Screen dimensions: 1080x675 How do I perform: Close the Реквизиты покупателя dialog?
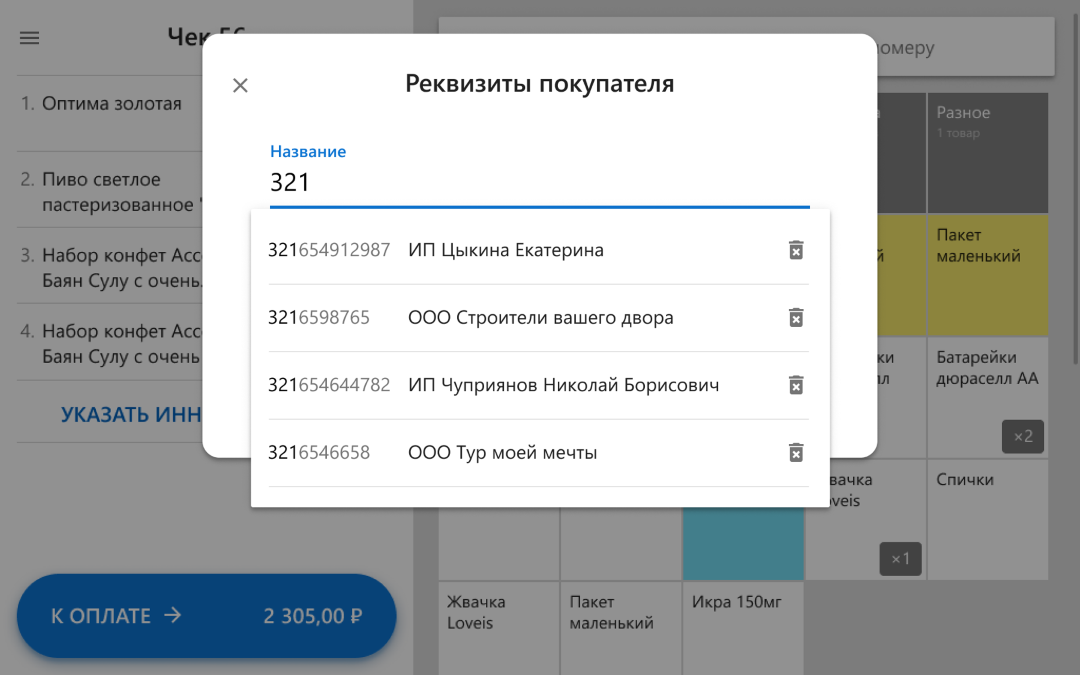pos(240,85)
